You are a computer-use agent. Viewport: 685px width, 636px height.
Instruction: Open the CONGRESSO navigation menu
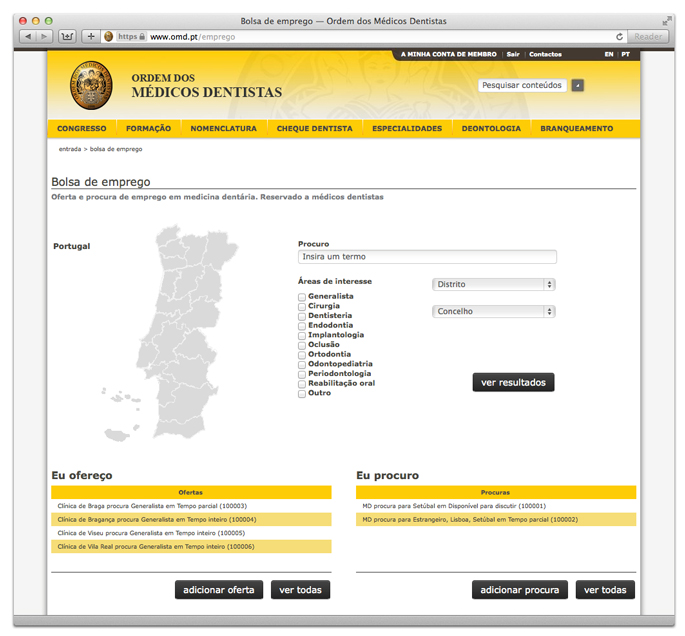[x=82, y=129]
